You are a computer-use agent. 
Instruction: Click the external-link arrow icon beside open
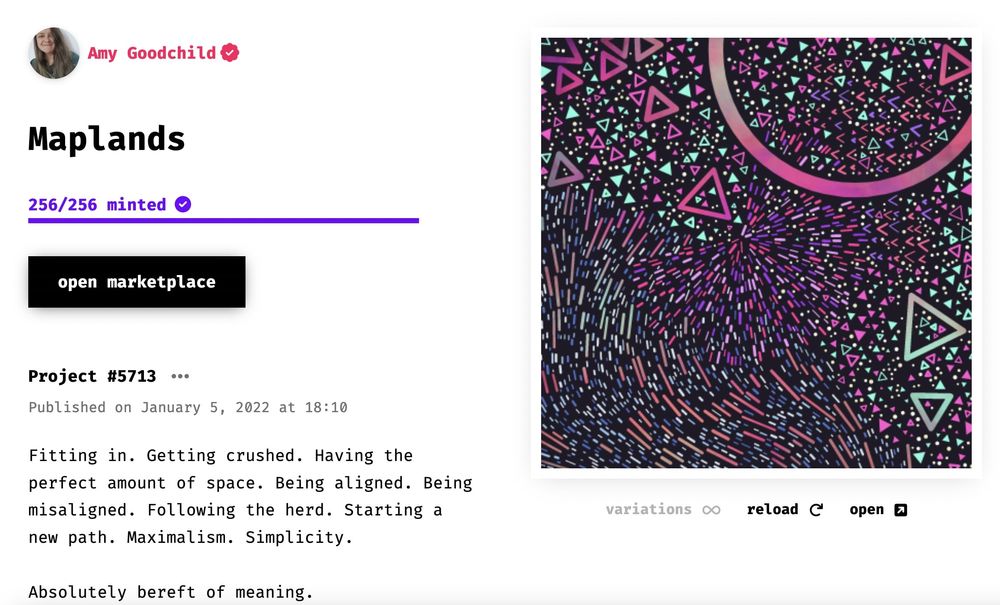coord(900,510)
